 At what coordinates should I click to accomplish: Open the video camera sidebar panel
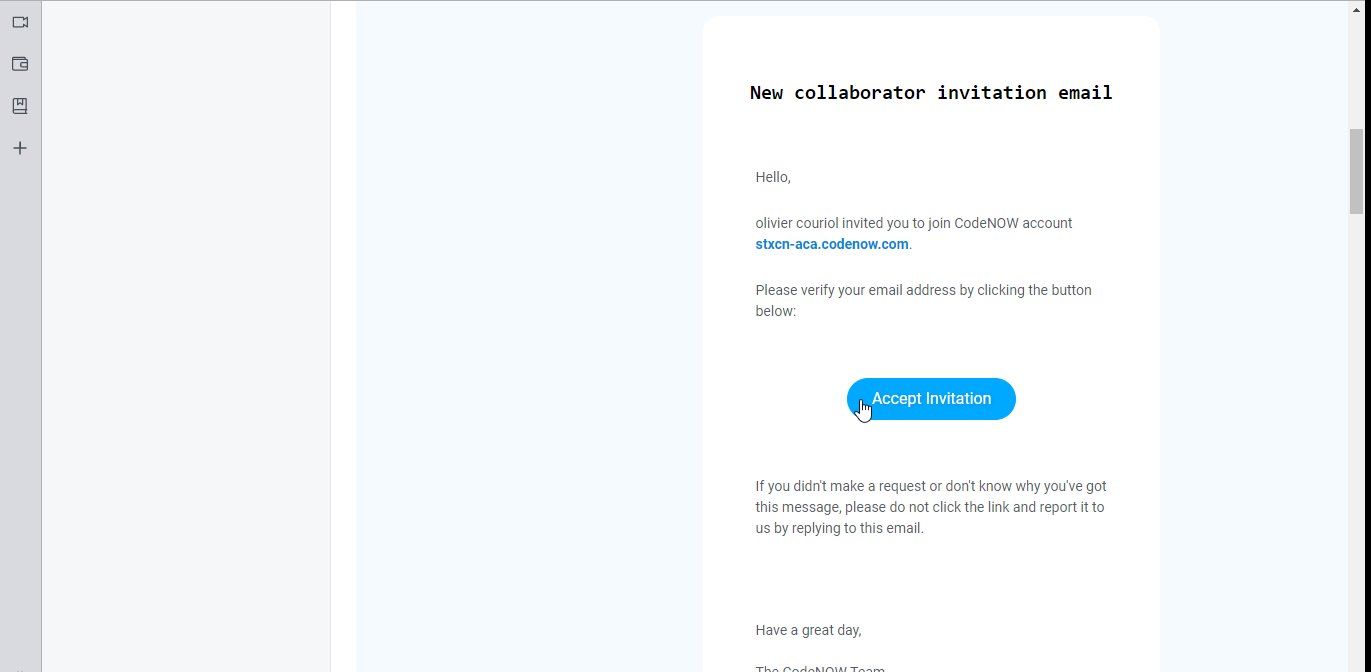(x=20, y=22)
